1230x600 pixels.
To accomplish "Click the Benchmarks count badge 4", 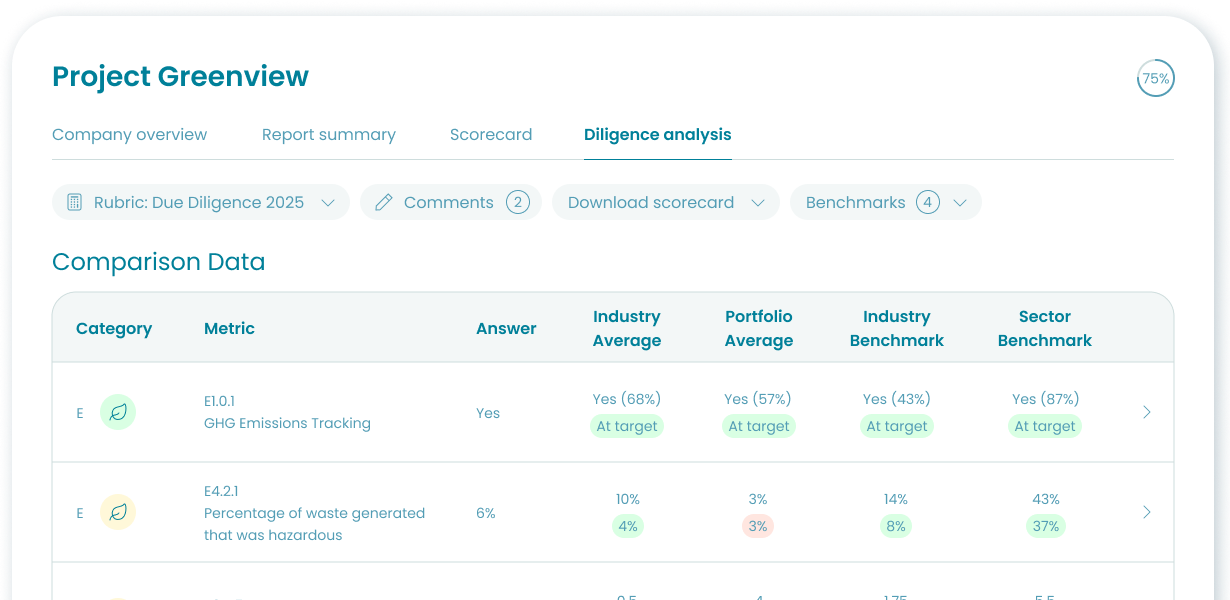I will [x=928, y=202].
